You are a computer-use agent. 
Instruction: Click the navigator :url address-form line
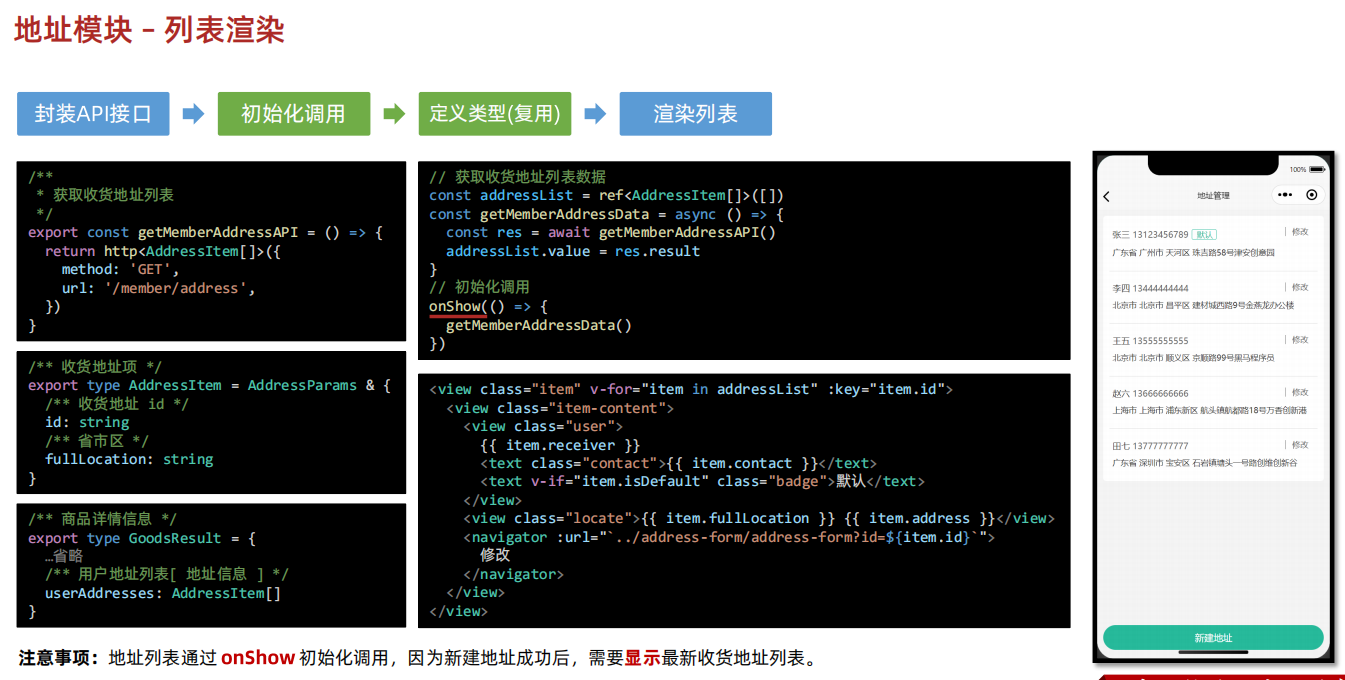(729, 537)
